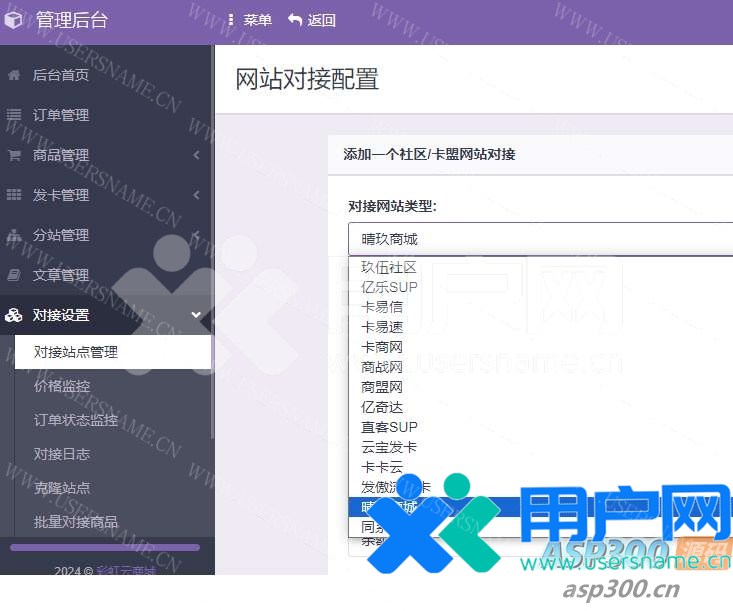Click the list icon for 订单管理
Screen dimensions: 733x611
pyautogui.click(x=14, y=115)
